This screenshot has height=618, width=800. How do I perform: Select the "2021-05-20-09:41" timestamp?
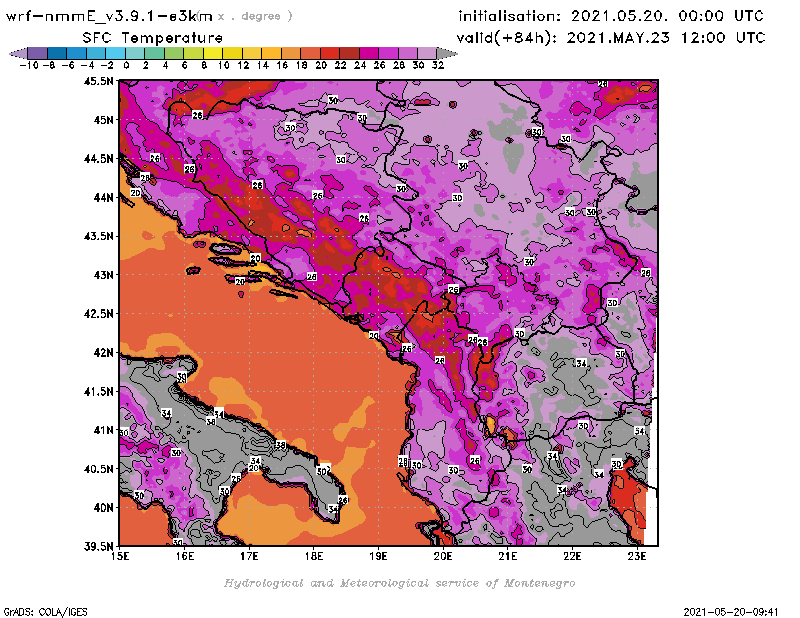pos(731,612)
